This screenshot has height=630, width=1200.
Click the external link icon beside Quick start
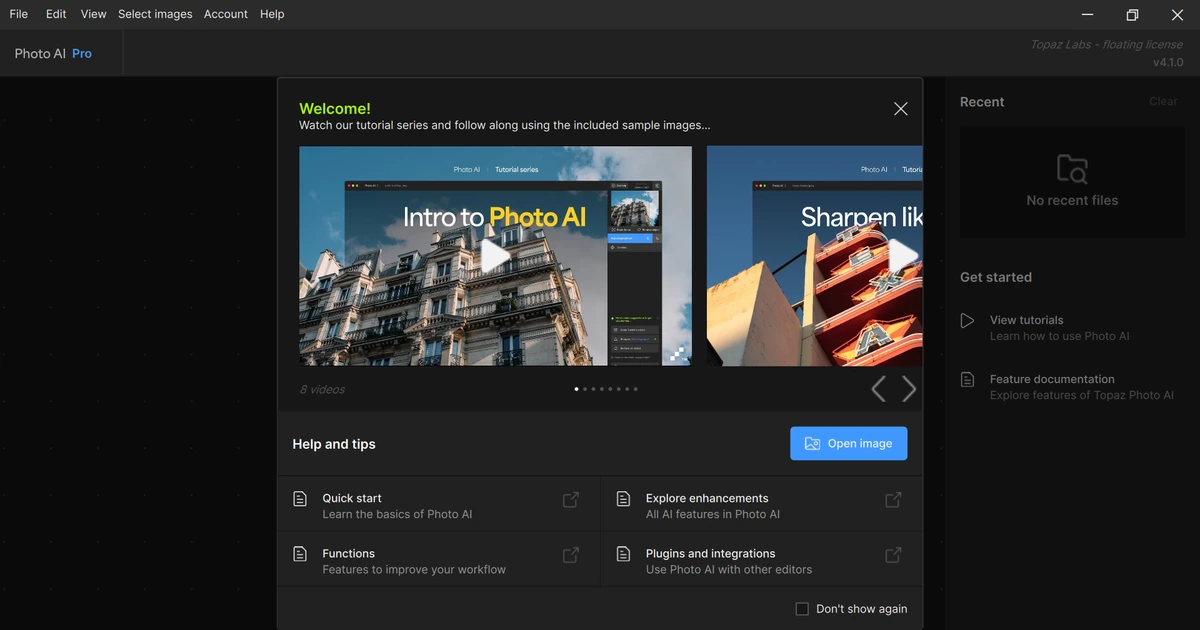click(x=571, y=499)
